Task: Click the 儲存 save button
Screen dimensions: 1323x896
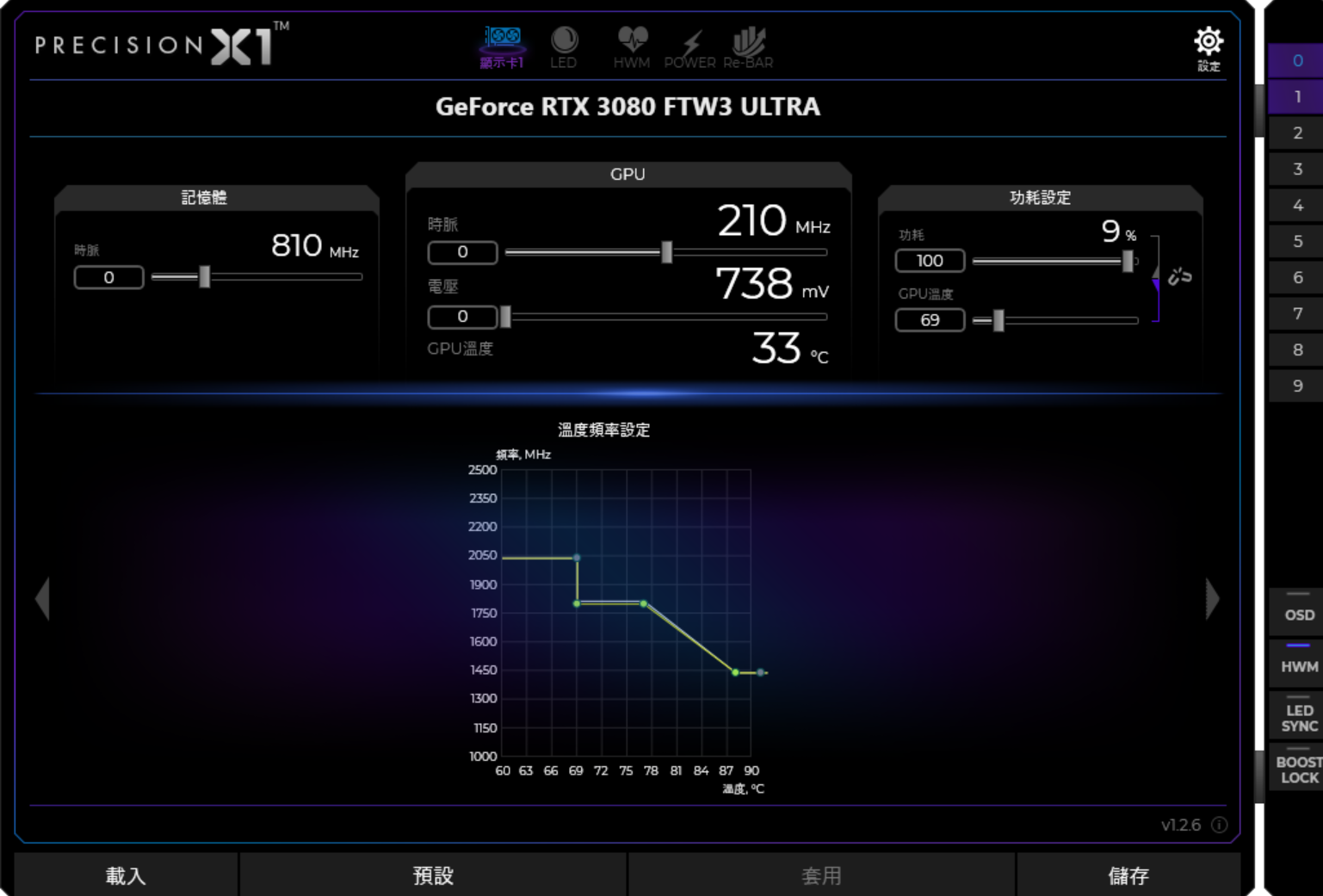Action: click(1128, 874)
